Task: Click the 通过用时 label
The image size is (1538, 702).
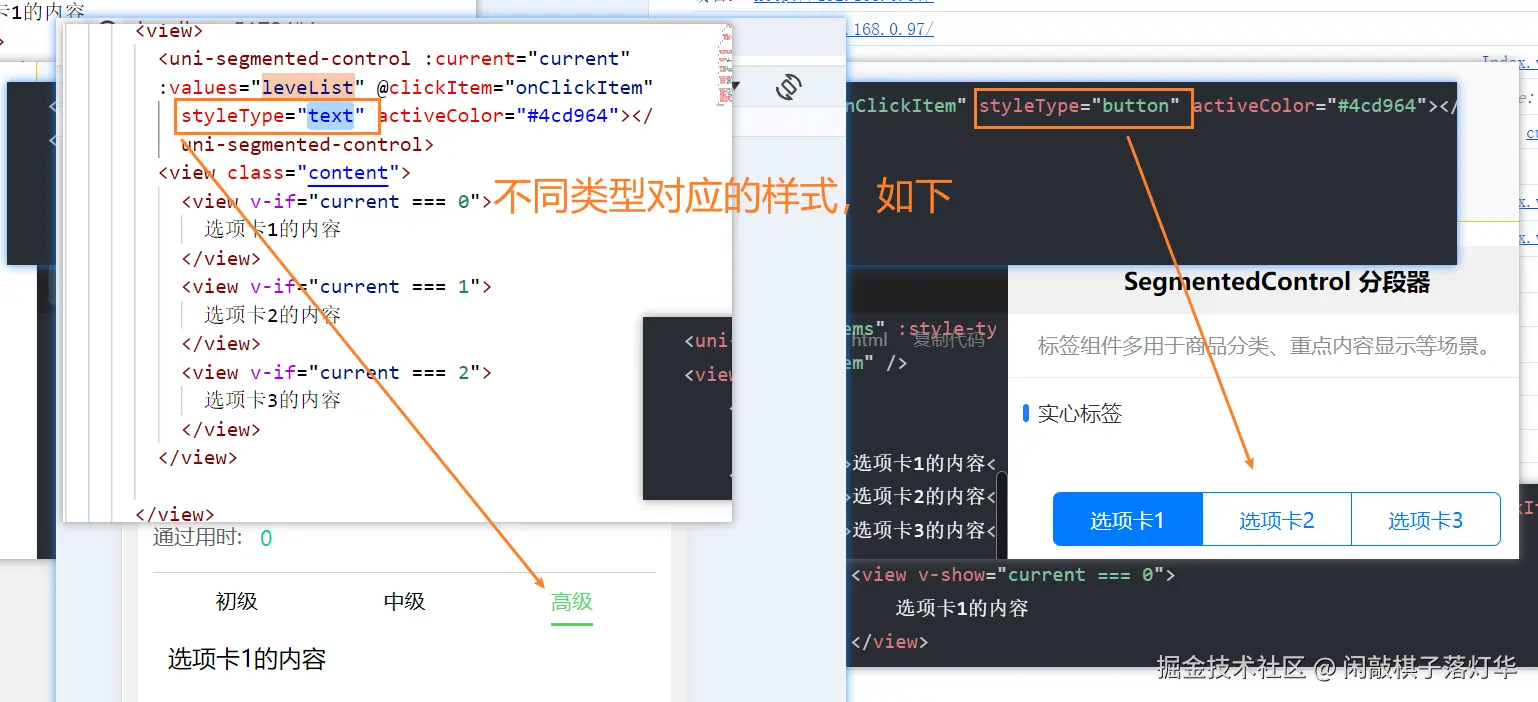Action: pyautogui.click(x=198, y=537)
